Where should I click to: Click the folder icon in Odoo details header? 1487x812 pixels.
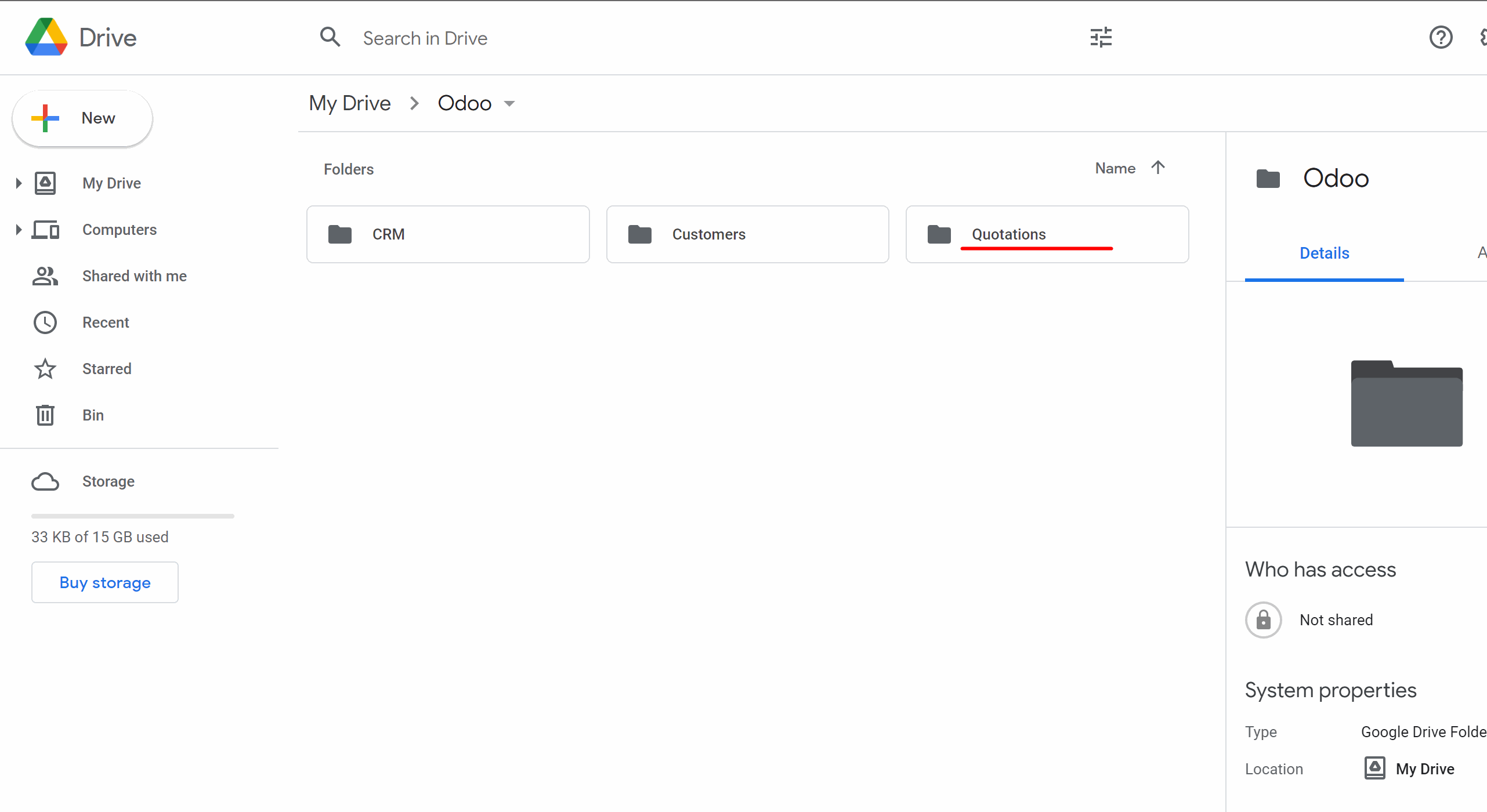pos(1268,179)
